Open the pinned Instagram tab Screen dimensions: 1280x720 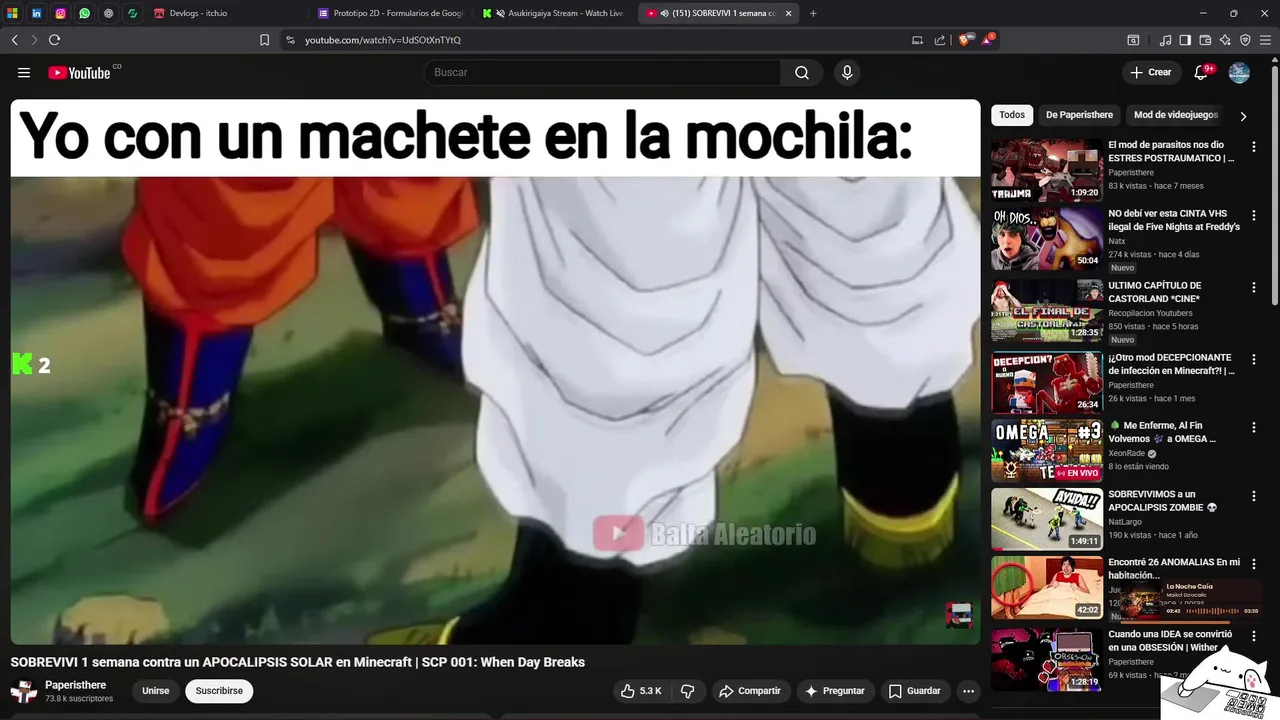pos(60,13)
